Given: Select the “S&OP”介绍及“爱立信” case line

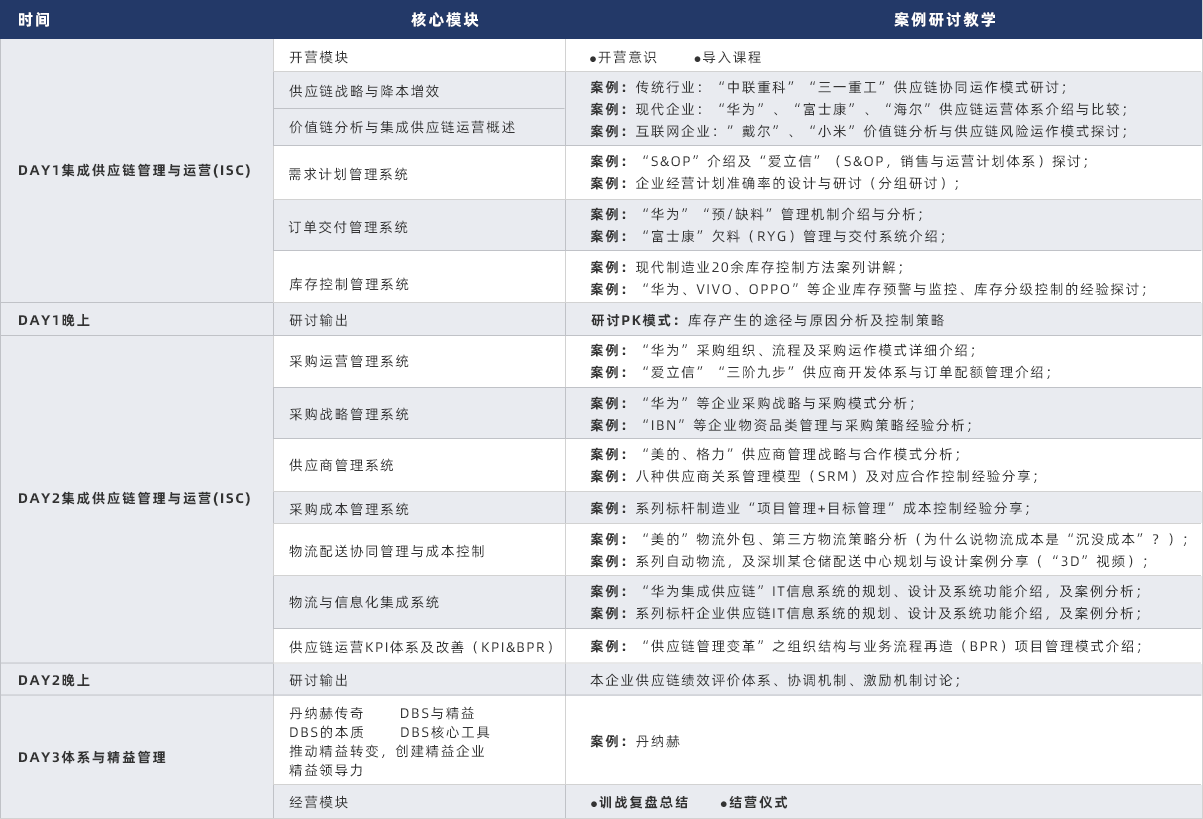Looking at the screenshot, I should (839, 161).
